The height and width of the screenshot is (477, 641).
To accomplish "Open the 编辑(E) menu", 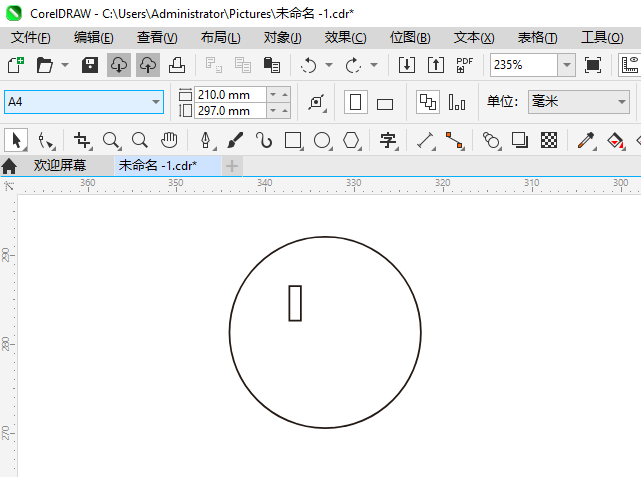I will (x=94, y=38).
